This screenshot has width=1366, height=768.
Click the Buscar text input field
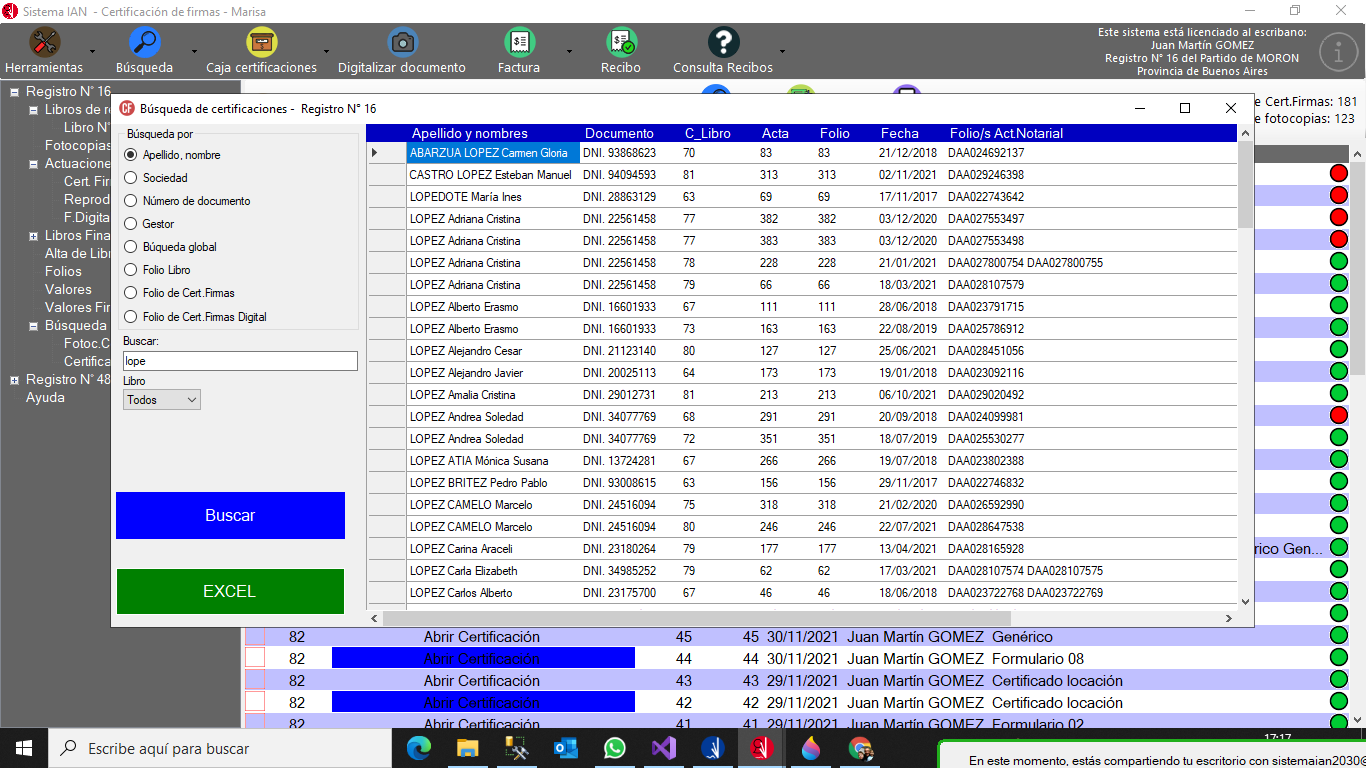(x=239, y=361)
